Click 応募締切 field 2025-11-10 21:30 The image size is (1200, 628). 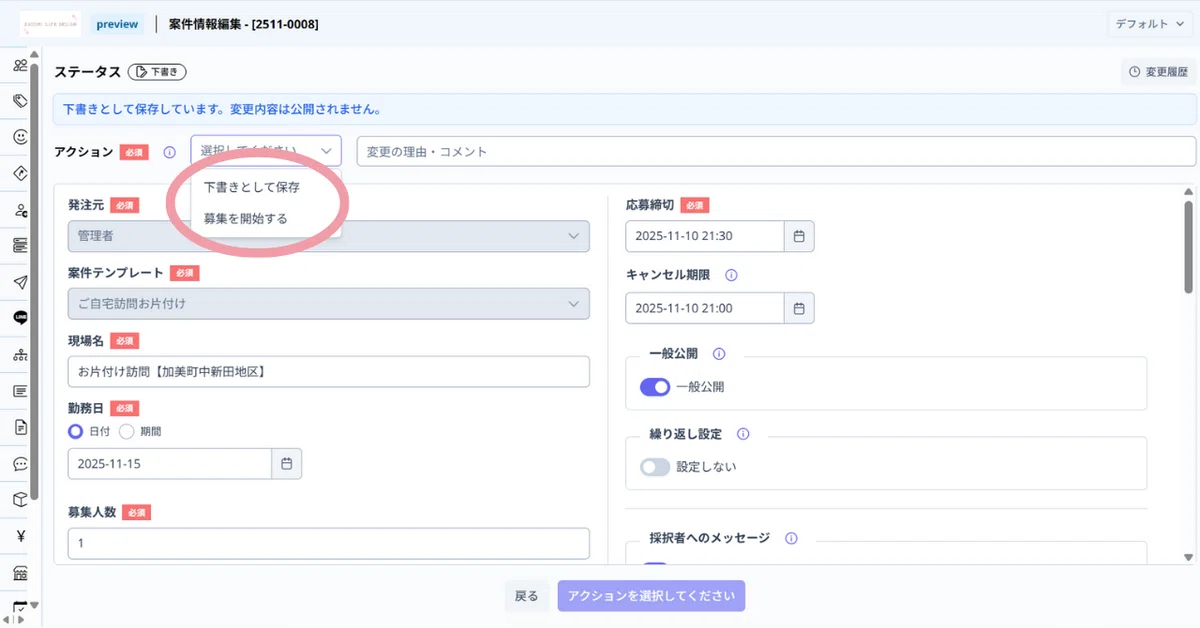(705, 236)
